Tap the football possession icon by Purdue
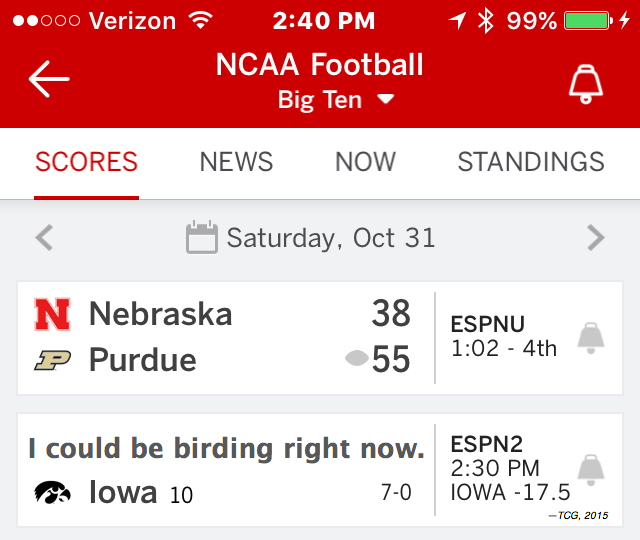The height and width of the screenshot is (540, 640). (x=357, y=358)
